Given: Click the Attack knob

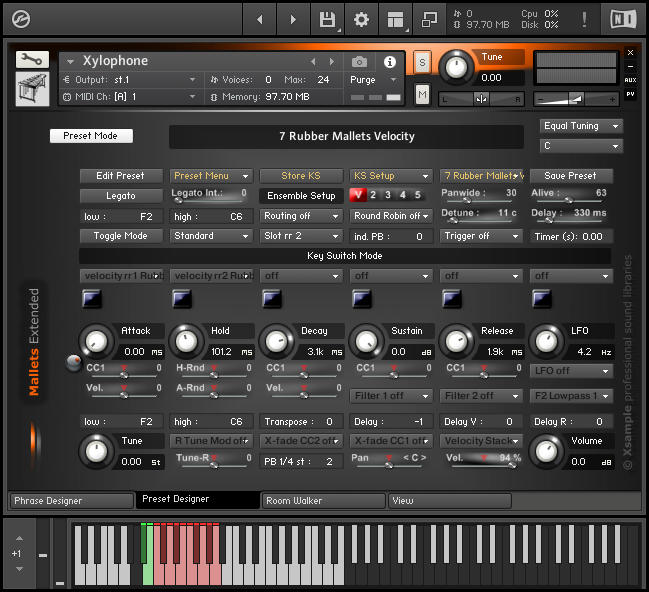Looking at the screenshot, I should pos(96,342).
